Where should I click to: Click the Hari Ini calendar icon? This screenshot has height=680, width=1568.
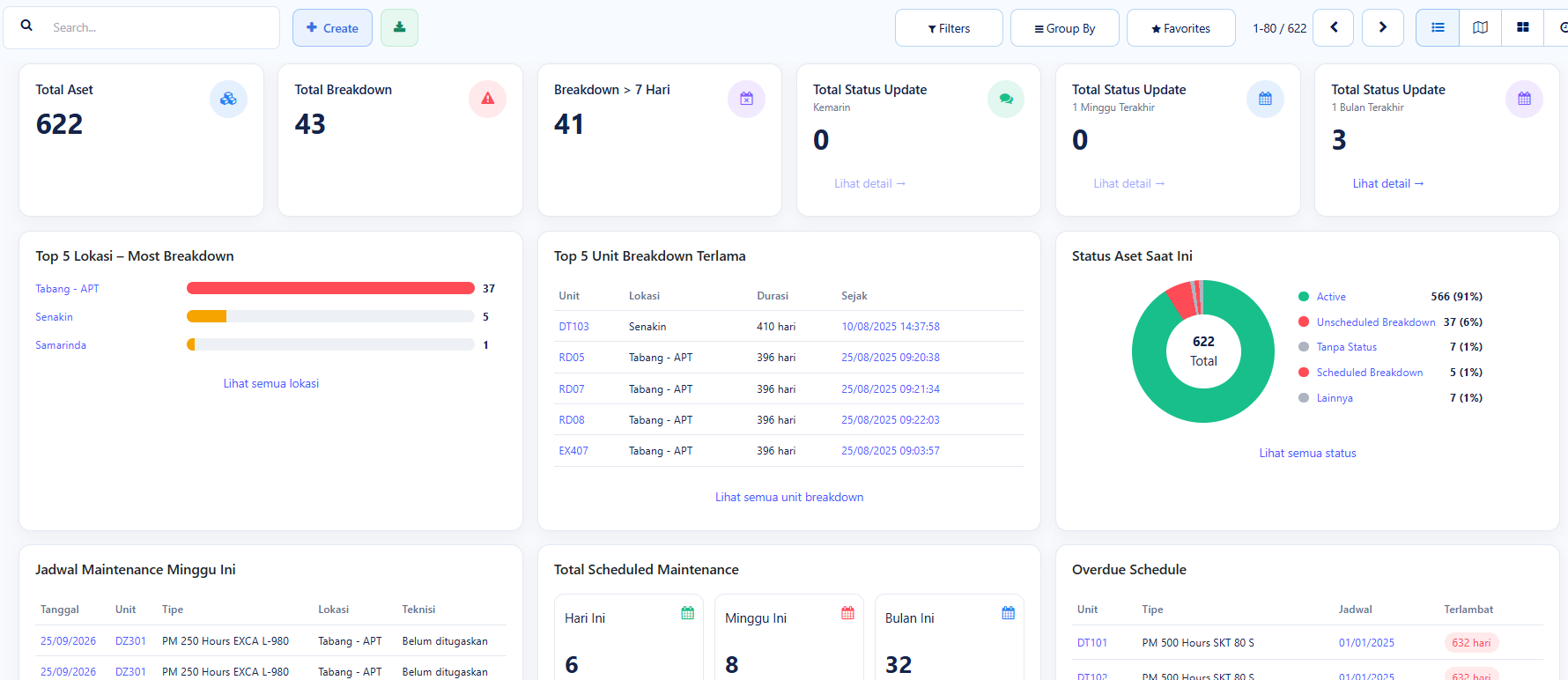point(688,613)
